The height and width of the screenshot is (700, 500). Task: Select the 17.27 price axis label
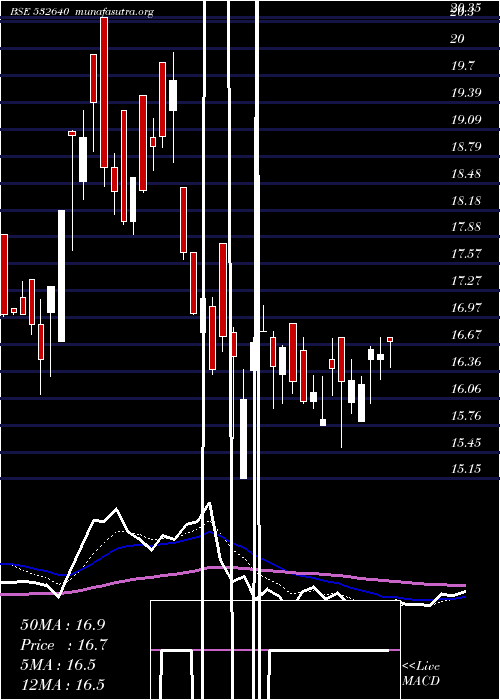click(466, 281)
